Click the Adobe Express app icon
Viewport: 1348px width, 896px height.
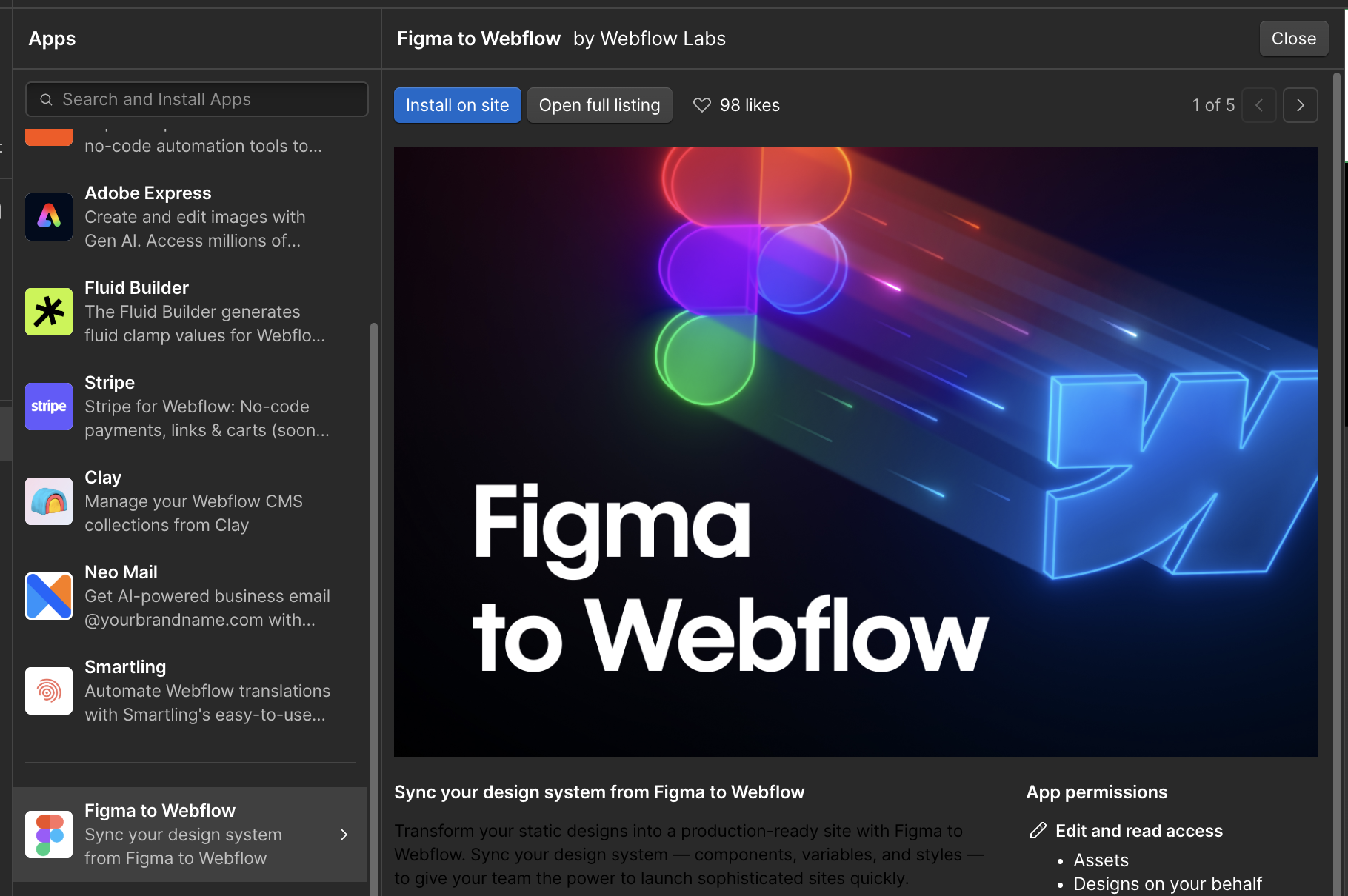(x=49, y=217)
